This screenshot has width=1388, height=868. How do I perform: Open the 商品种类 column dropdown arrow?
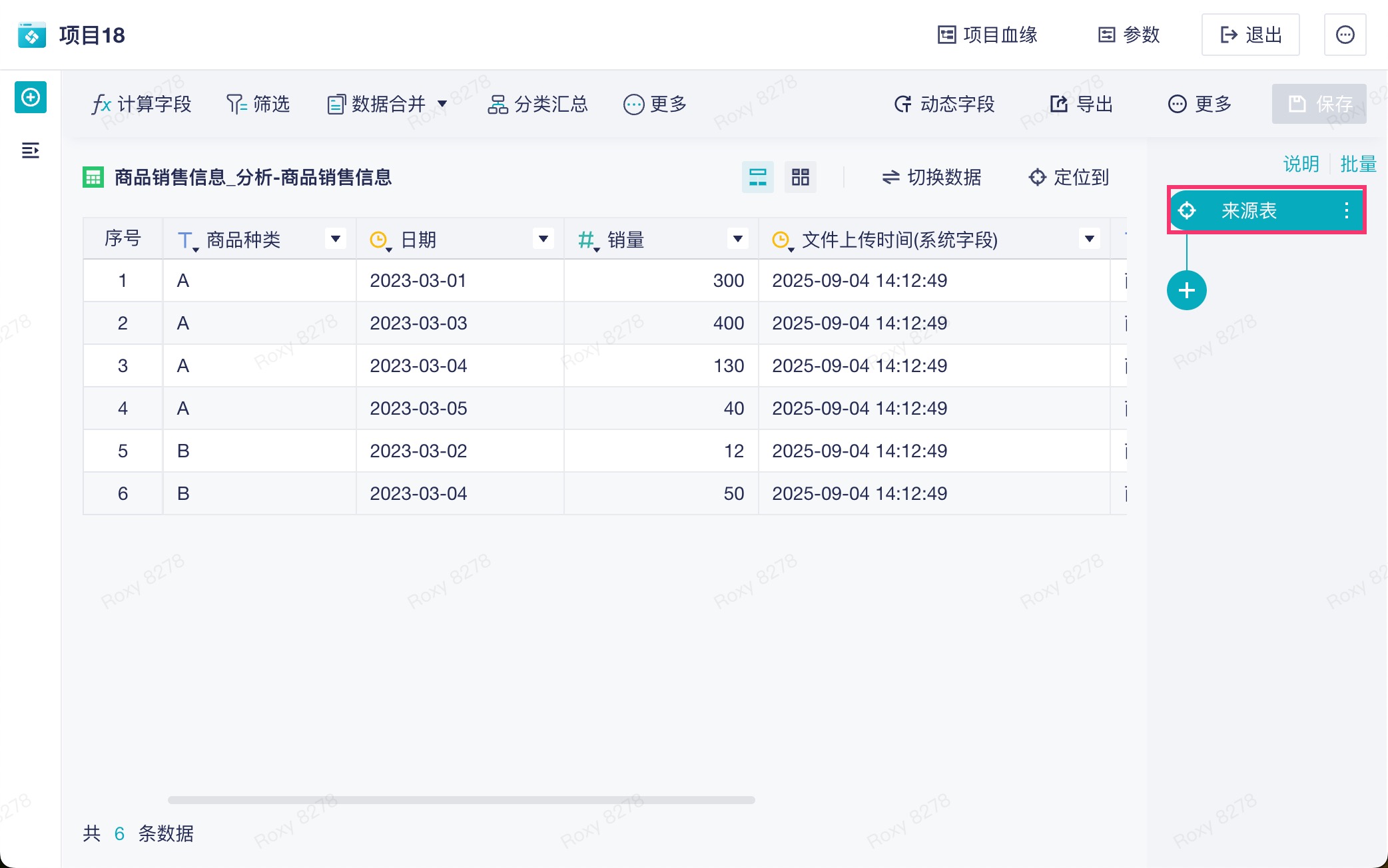click(336, 238)
